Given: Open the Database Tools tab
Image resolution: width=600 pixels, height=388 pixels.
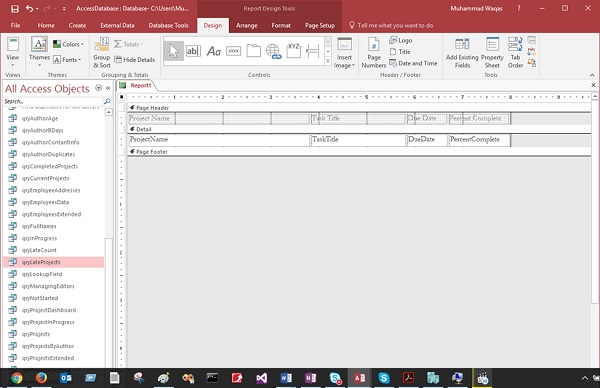Looking at the screenshot, I should [168, 25].
